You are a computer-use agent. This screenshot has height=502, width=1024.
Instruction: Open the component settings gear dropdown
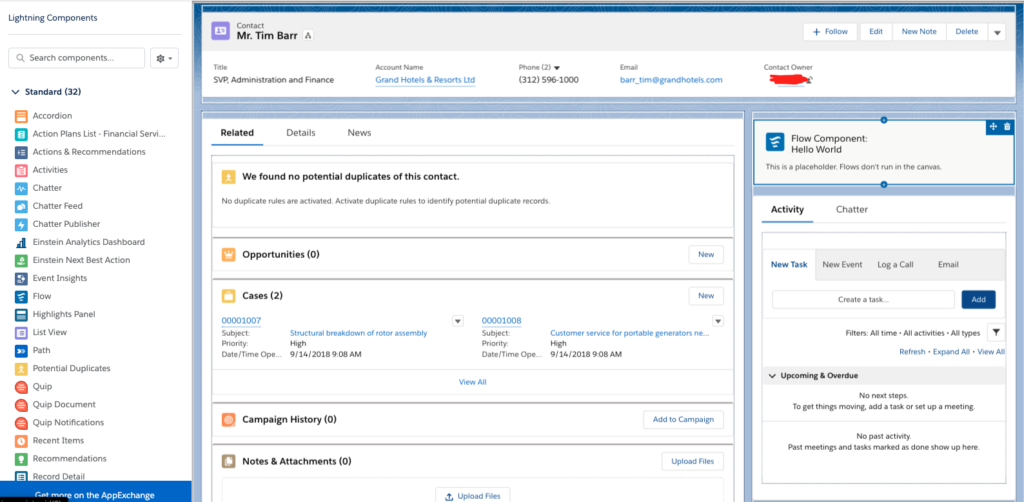click(x=165, y=58)
